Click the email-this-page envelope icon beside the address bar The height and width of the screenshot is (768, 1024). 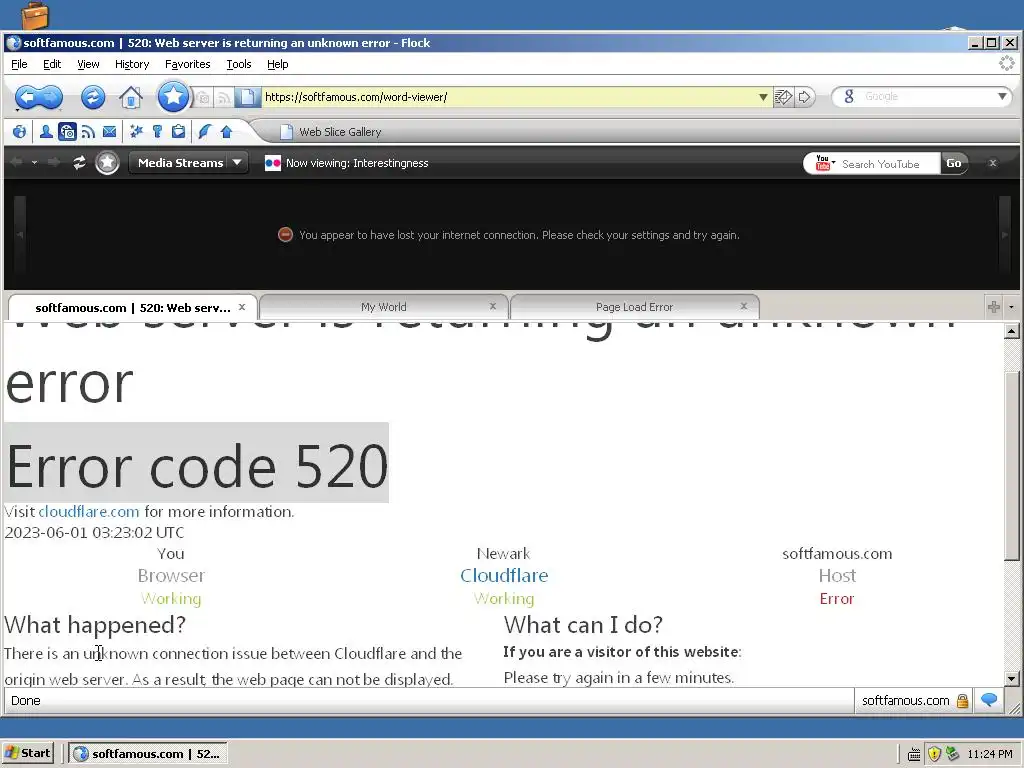pyautogui.click(x=783, y=97)
